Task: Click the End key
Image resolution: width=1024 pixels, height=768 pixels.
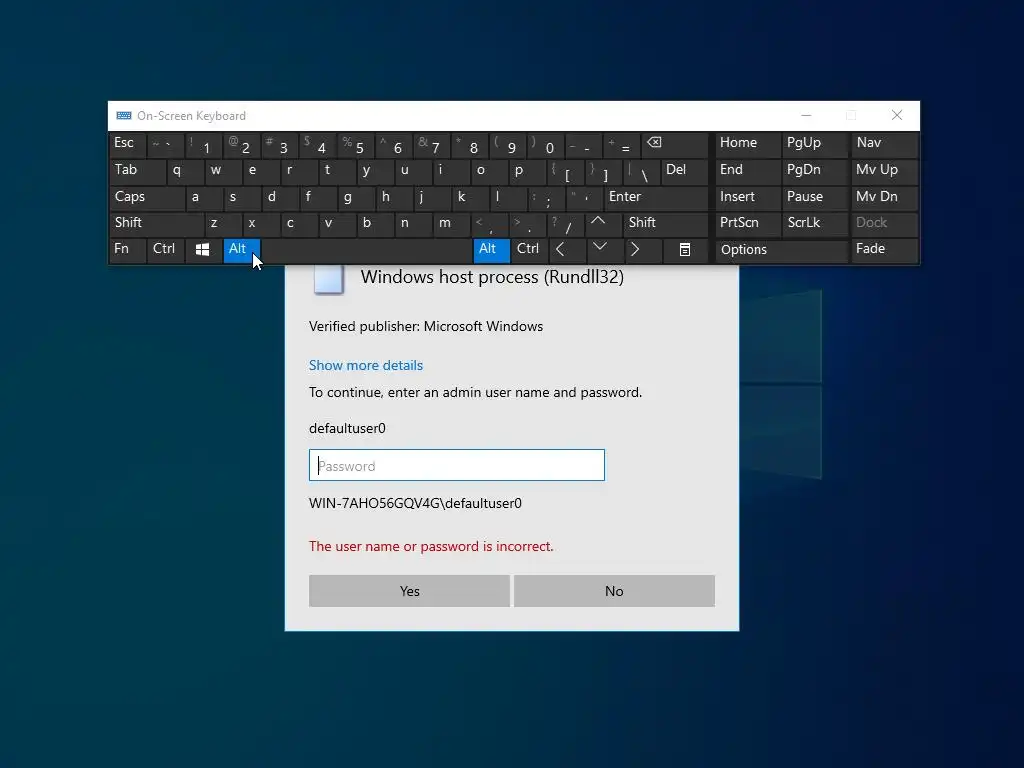Action: tap(748, 172)
